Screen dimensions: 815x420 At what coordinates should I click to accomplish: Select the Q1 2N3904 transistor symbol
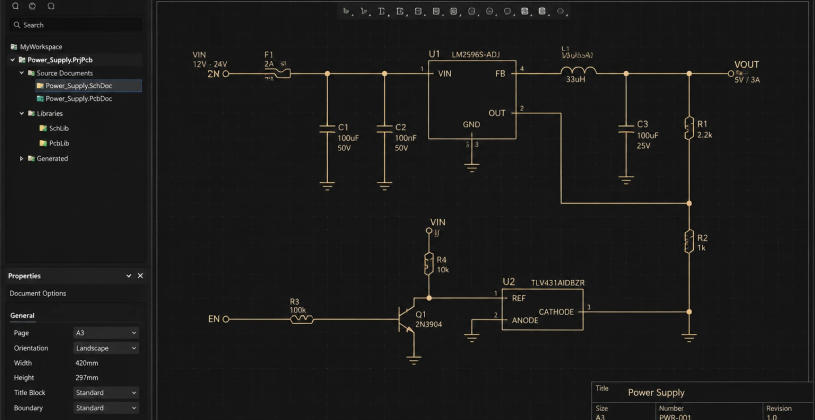click(x=406, y=320)
